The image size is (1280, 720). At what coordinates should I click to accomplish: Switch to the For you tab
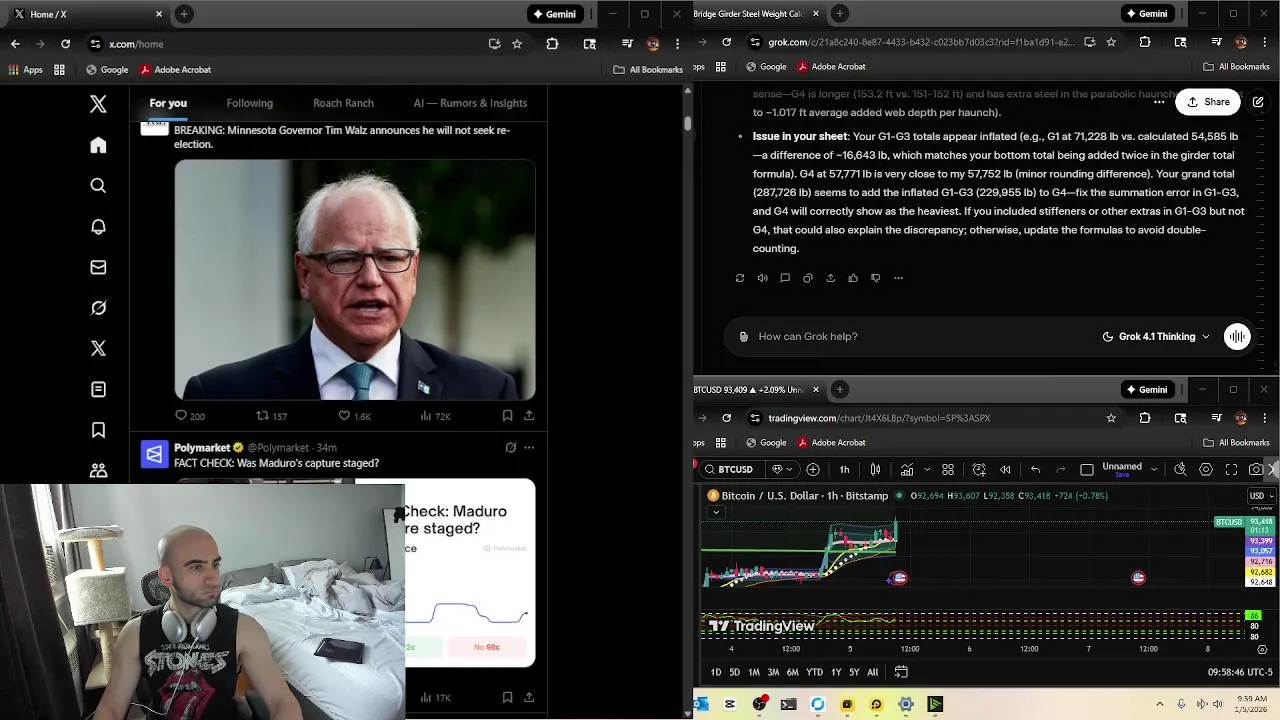(168, 103)
